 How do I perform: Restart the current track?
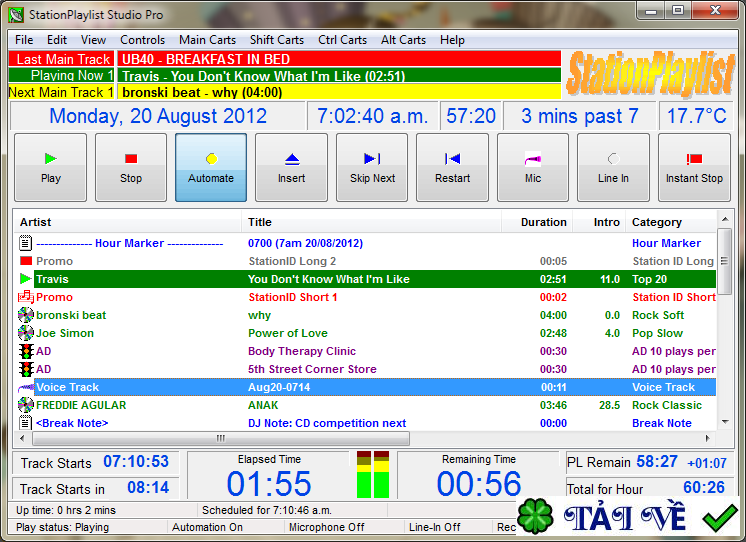(x=452, y=167)
